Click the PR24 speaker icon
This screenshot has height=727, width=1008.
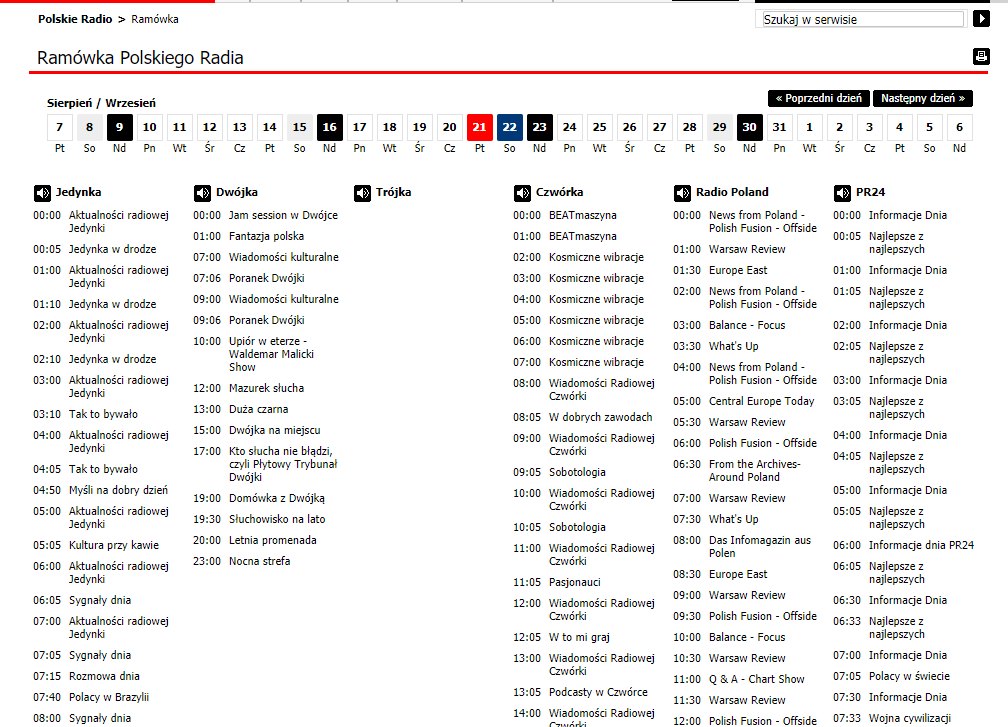pyautogui.click(x=842, y=193)
